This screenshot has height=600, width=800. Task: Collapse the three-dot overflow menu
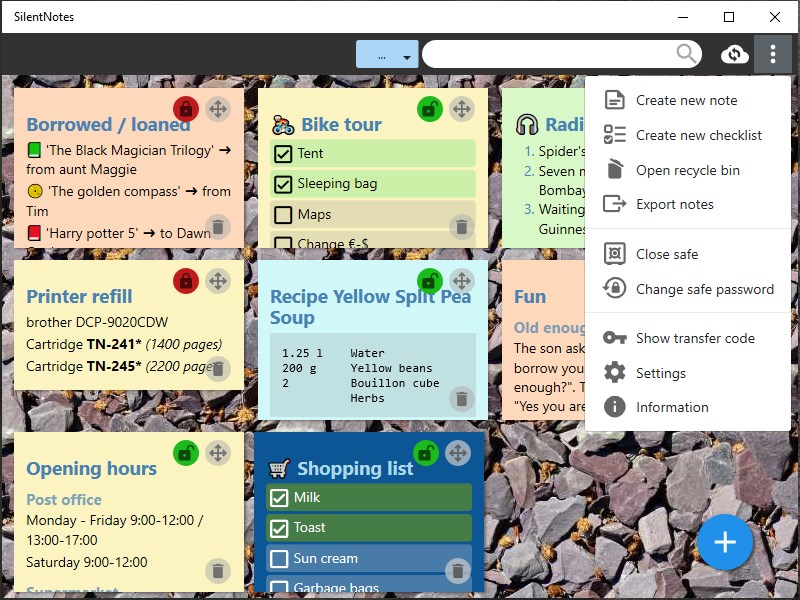click(x=772, y=54)
